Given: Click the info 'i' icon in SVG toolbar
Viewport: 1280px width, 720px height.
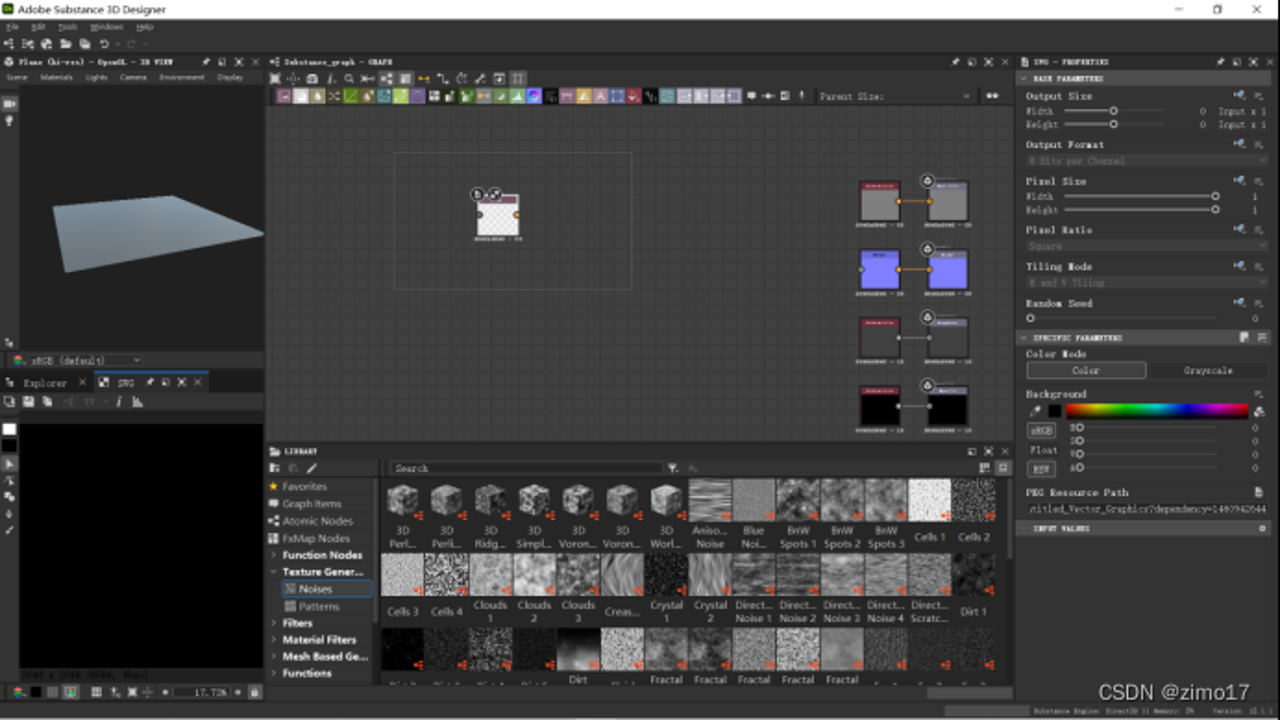Looking at the screenshot, I should (x=118, y=402).
